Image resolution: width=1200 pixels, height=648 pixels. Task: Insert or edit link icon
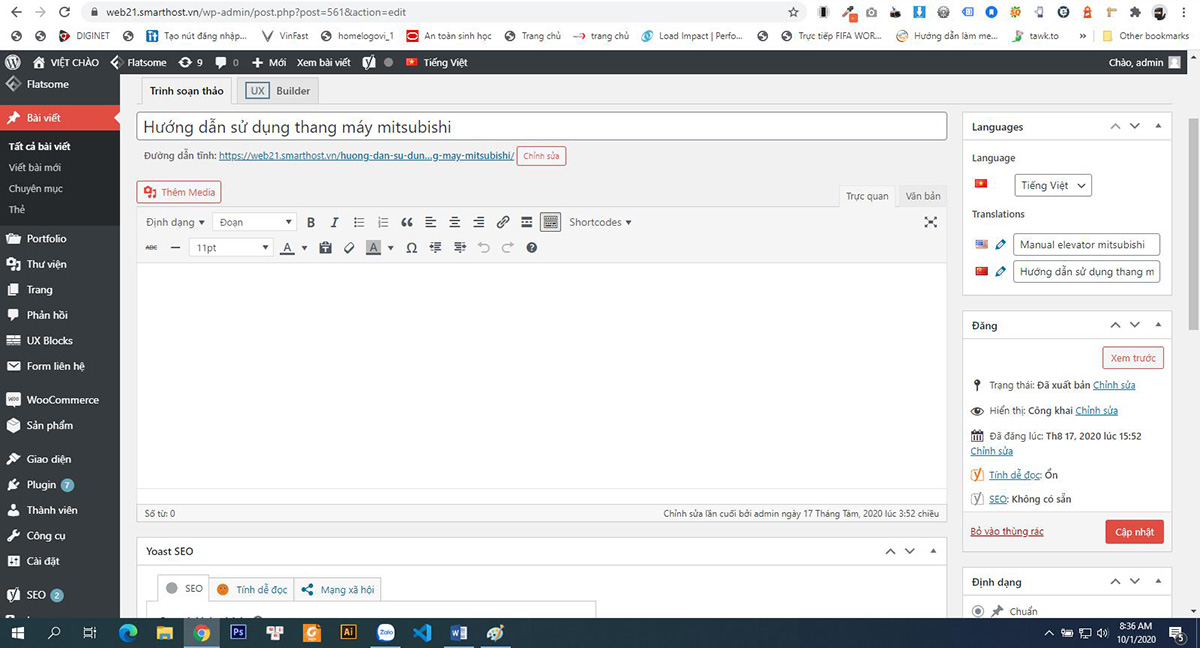503,222
